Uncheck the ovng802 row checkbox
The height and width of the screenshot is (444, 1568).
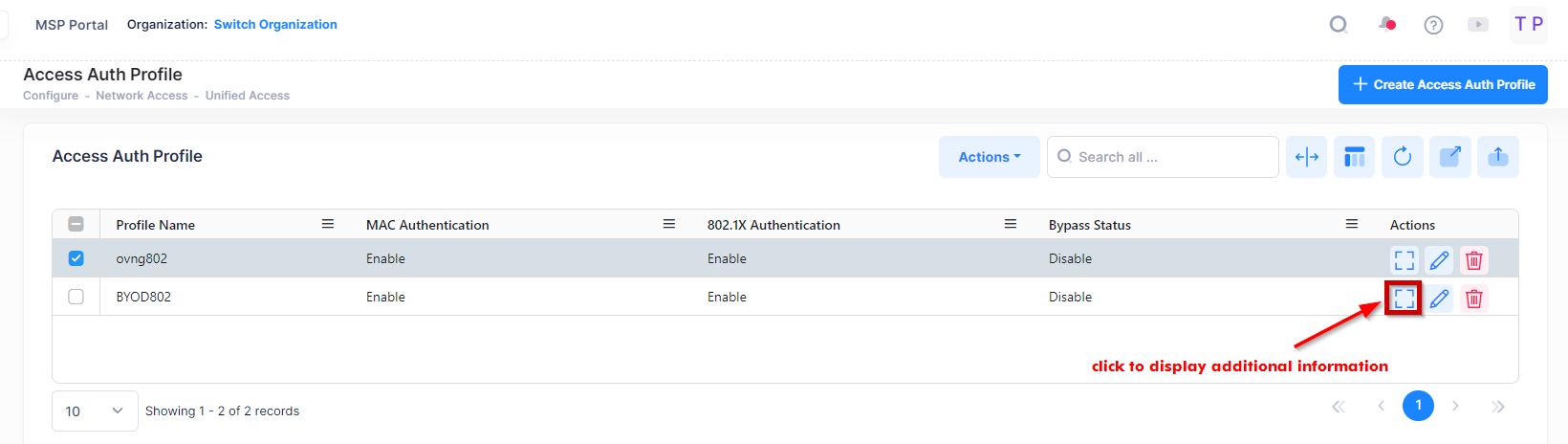tap(76, 258)
